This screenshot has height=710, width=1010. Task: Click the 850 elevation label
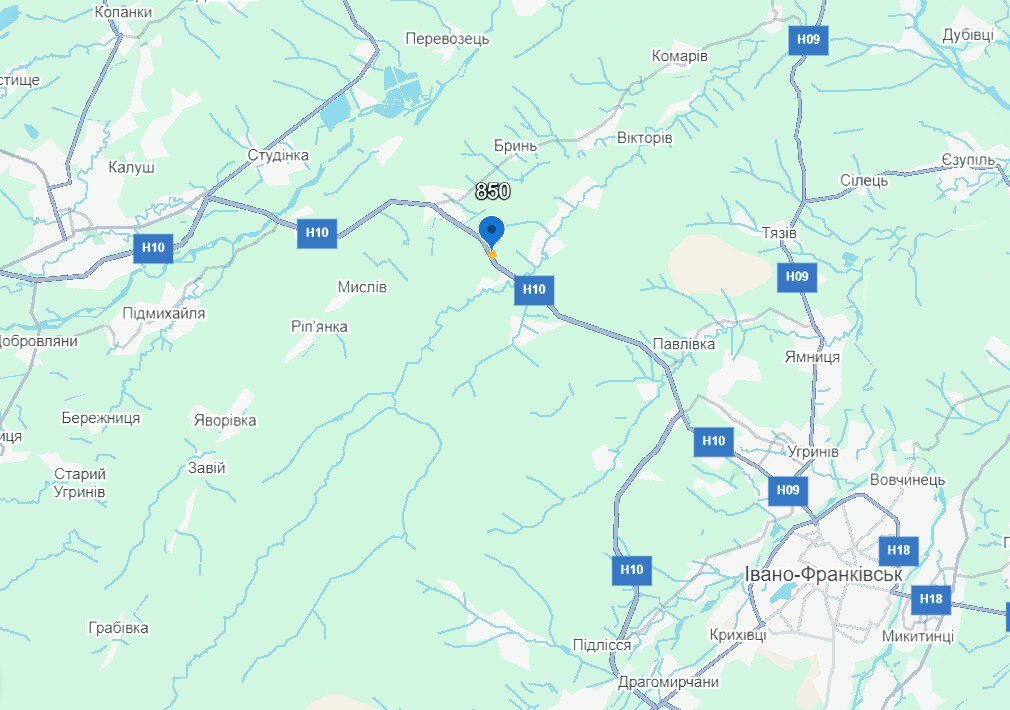click(493, 191)
